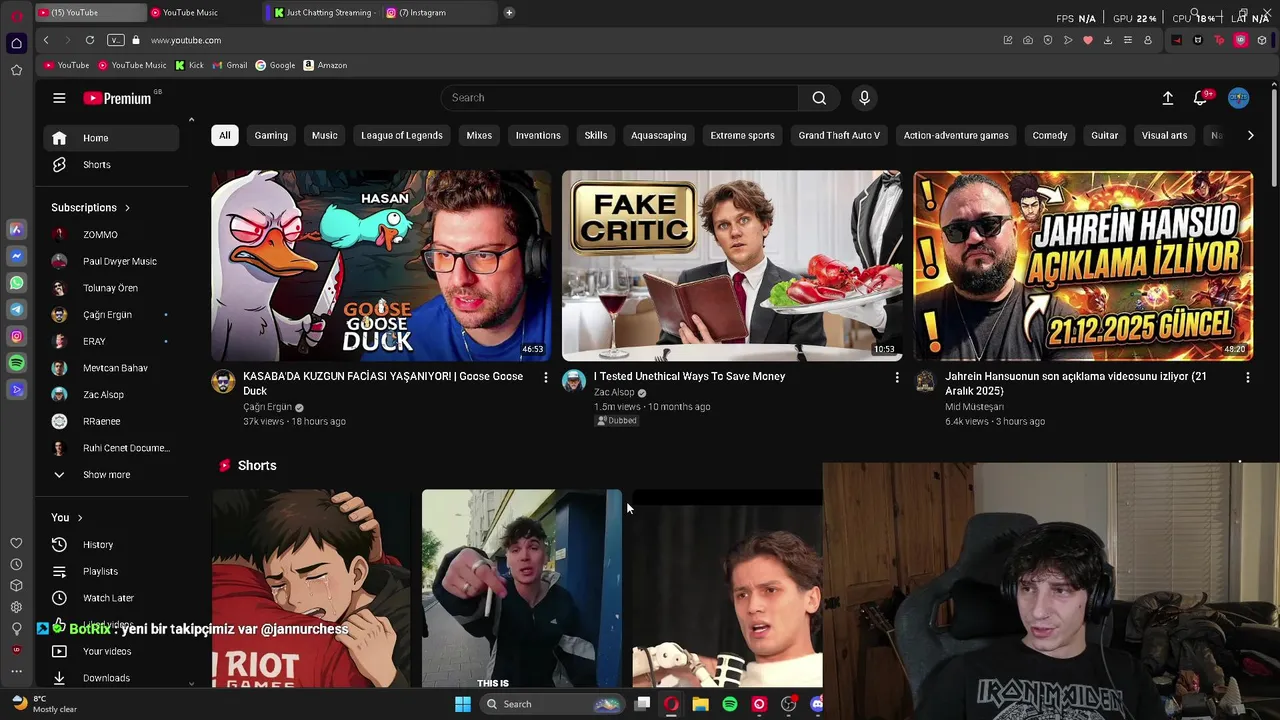
Task: Open Windows Start menu on taskbar
Action: pos(463,704)
